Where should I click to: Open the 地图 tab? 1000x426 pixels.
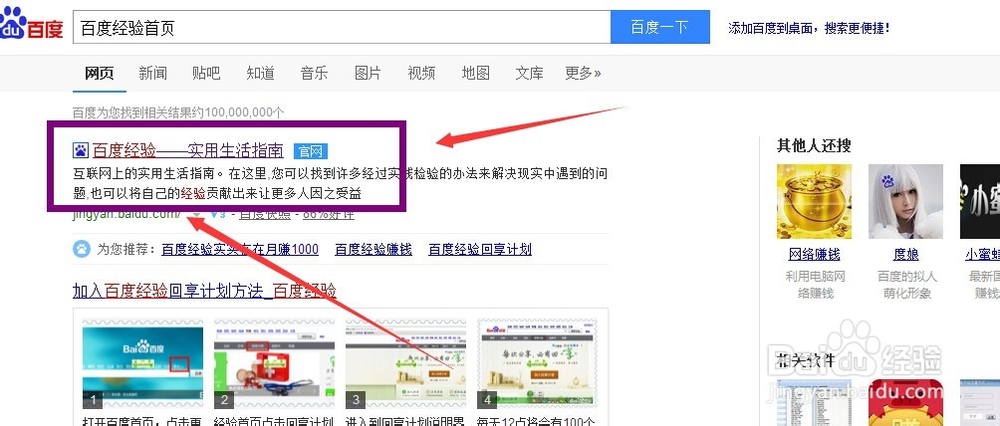point(476,73)
